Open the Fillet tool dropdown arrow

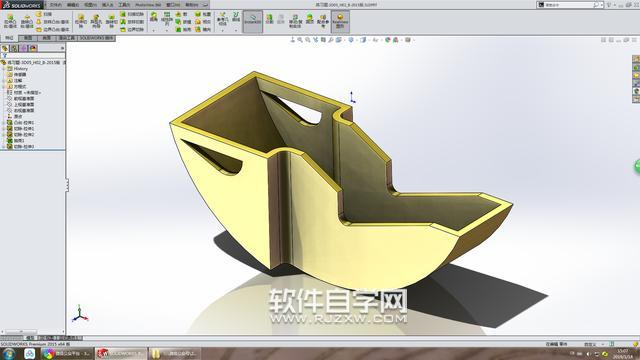coord(153,30)
